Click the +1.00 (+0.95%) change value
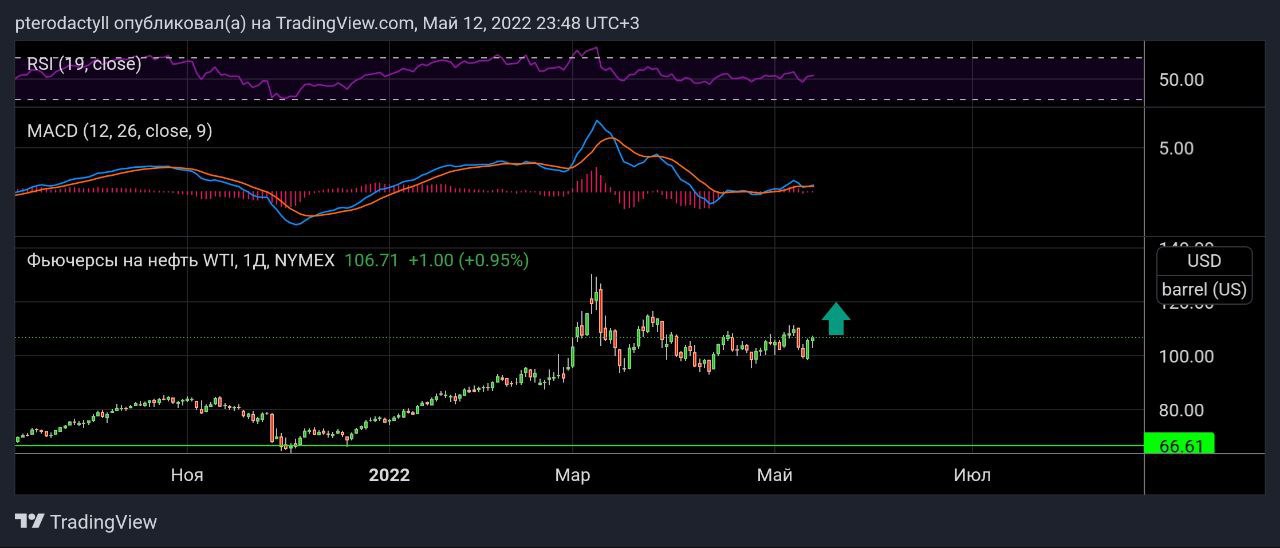This screenshot has width=1280, height=548. click(468, 260)
